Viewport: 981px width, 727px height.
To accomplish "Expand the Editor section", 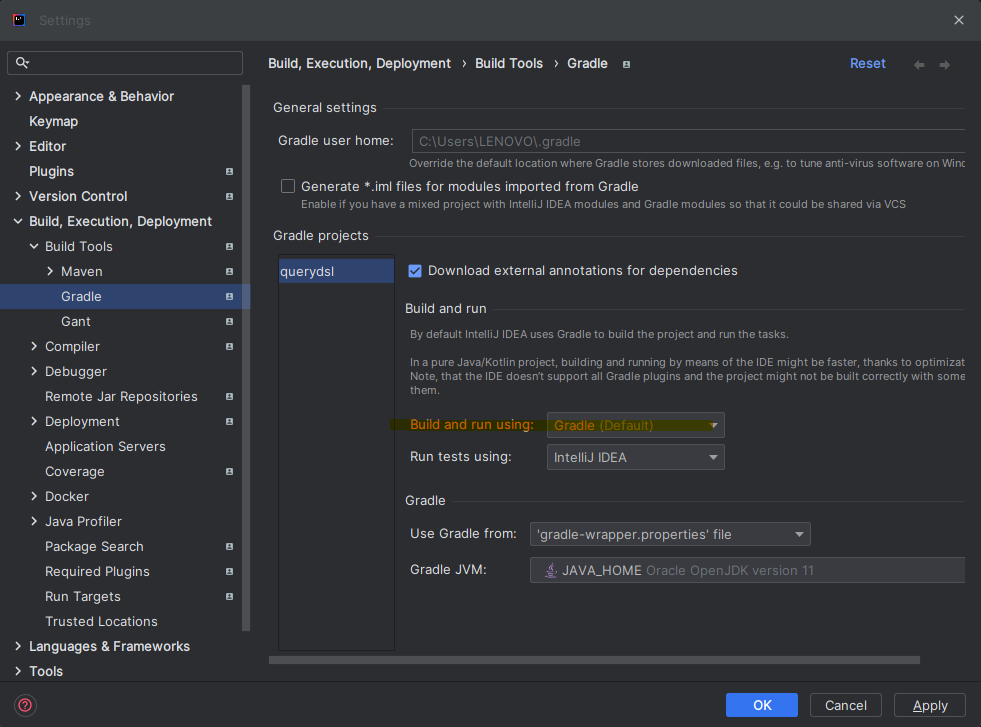I will pos(18,146).
